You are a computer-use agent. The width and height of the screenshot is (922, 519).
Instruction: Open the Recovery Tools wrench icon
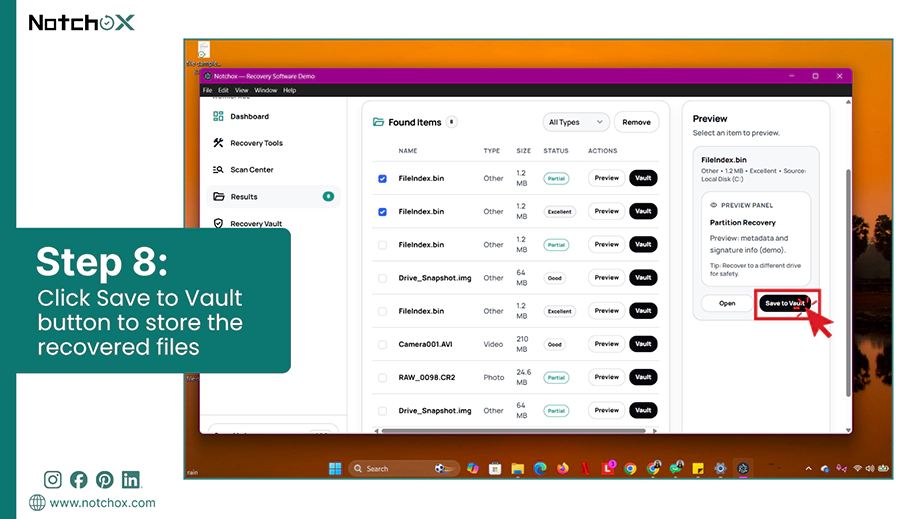[218, 143]
